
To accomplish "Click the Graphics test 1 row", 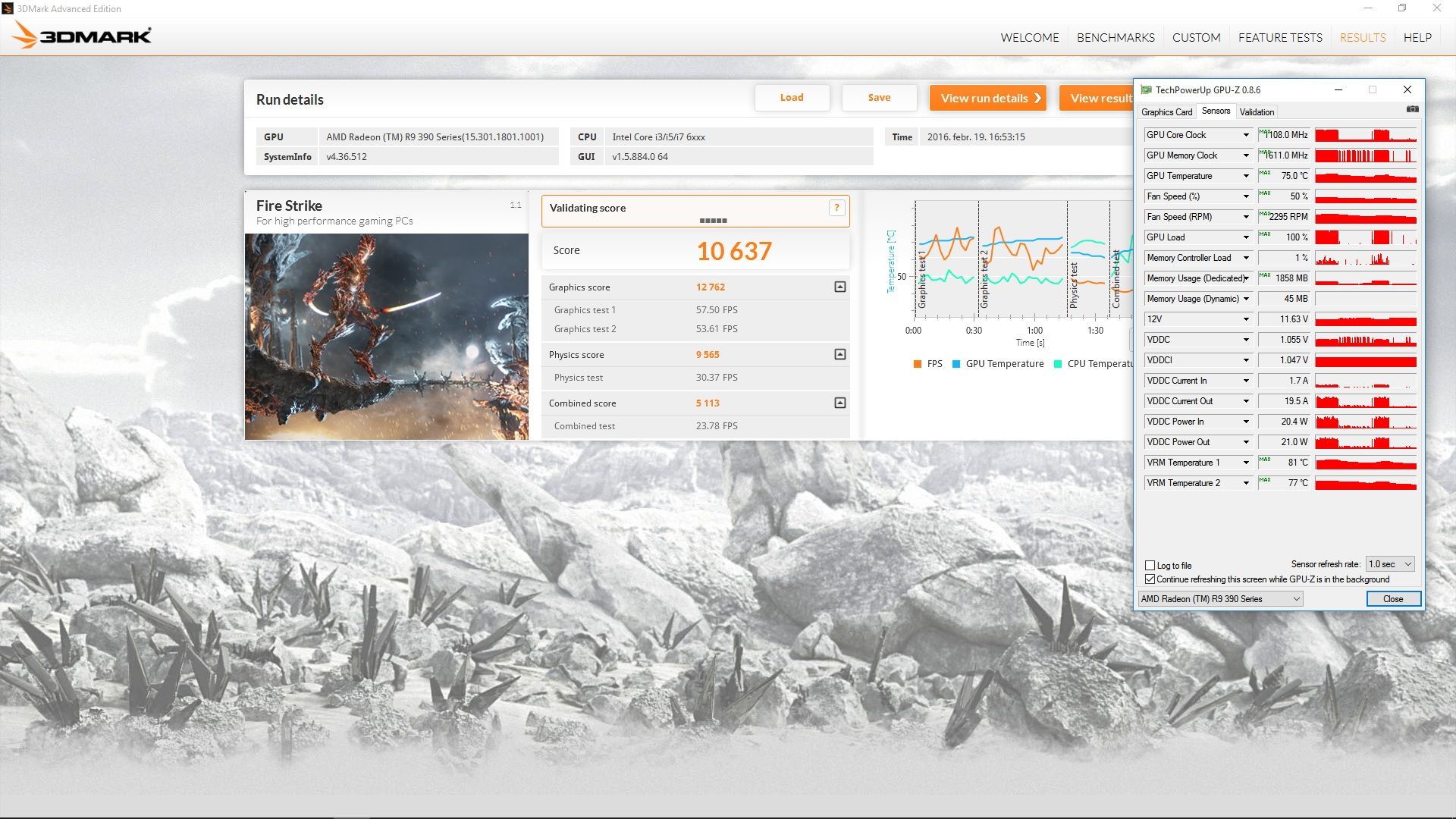I will [x=695, y=310].
